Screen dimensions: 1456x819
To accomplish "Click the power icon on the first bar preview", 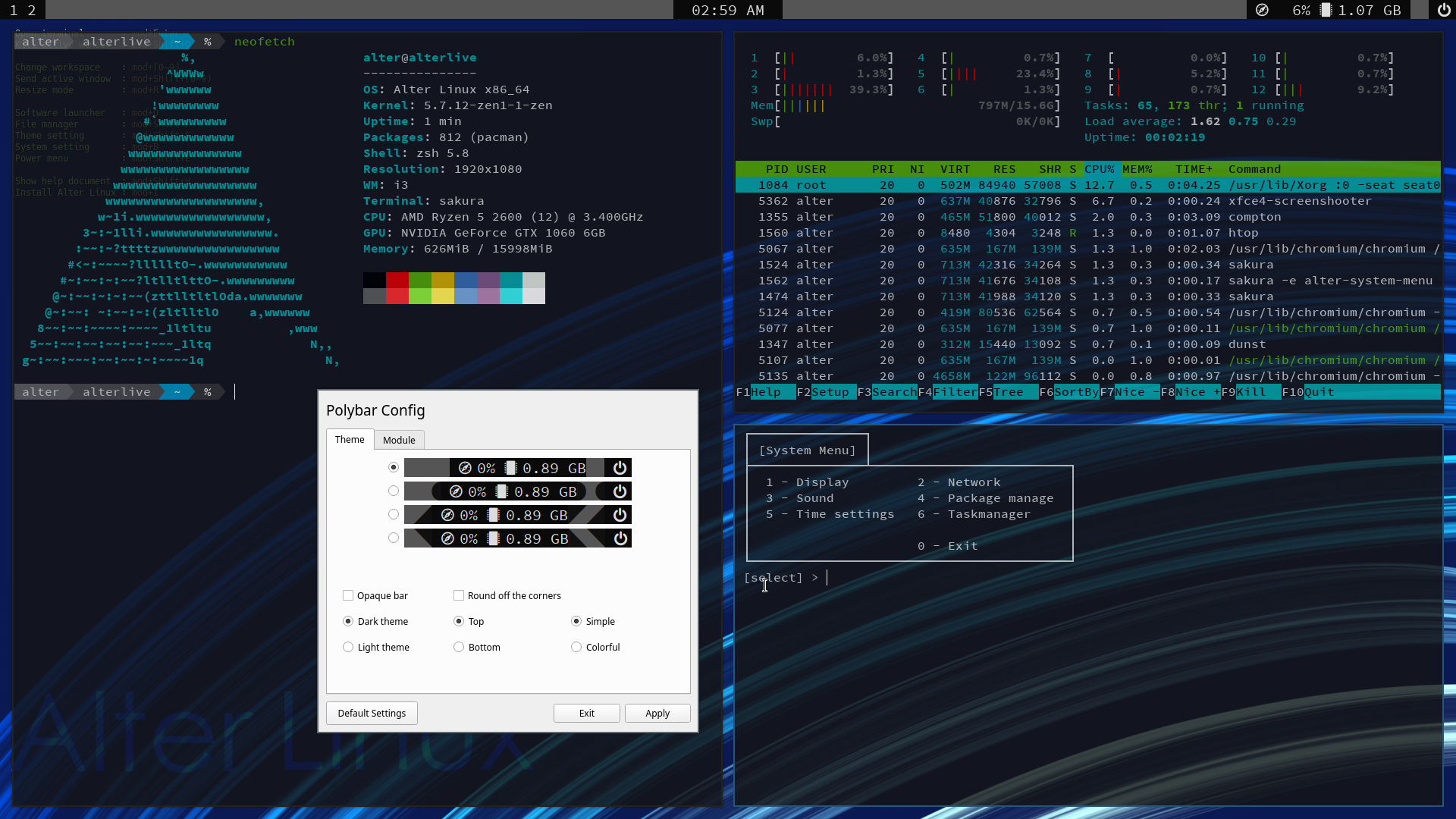I will 620,468.
